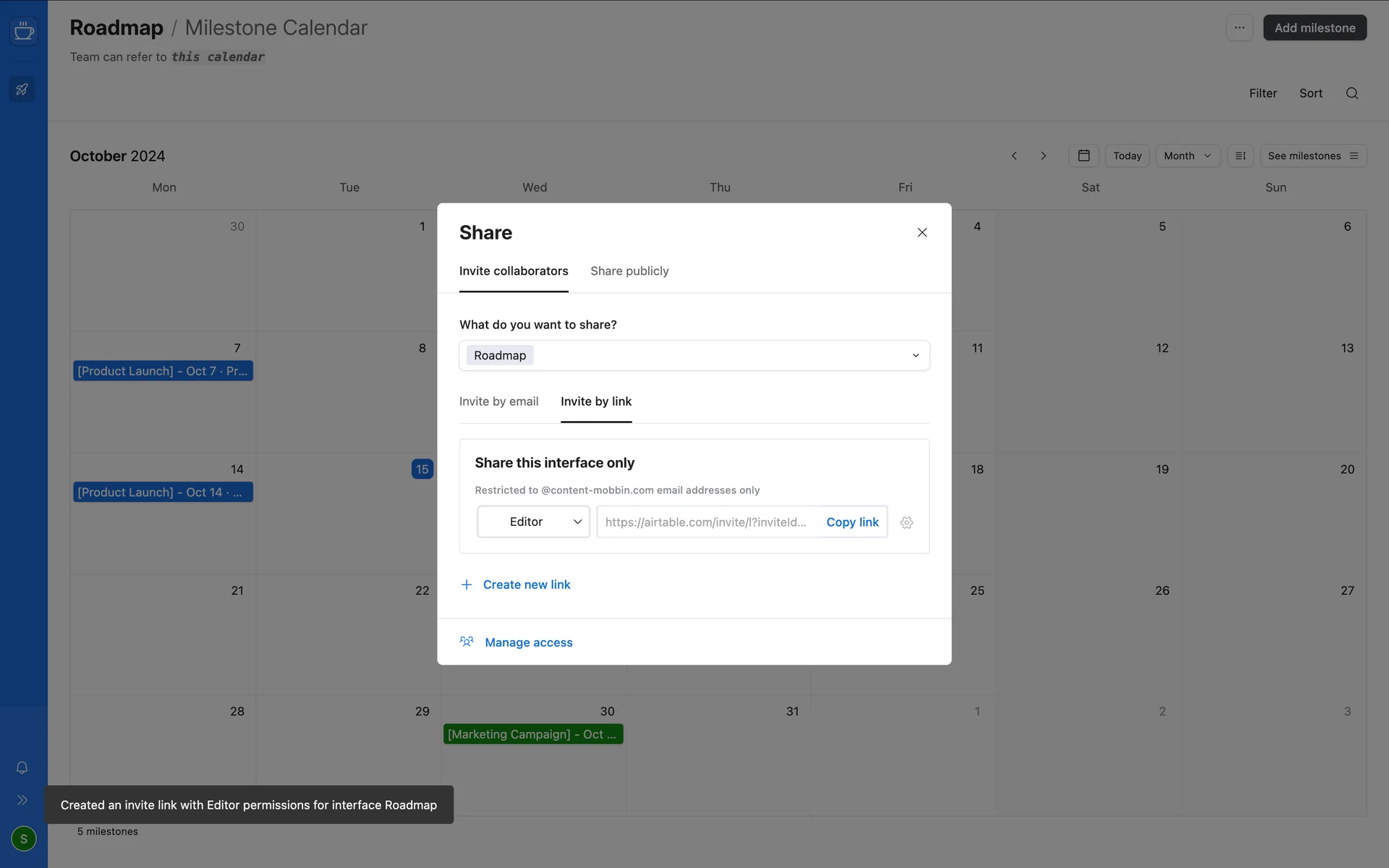Image resolution: width=1389 pixels, height=868 pixels.
Task: Open three-dot more options menu
Action: [1239, 28]
